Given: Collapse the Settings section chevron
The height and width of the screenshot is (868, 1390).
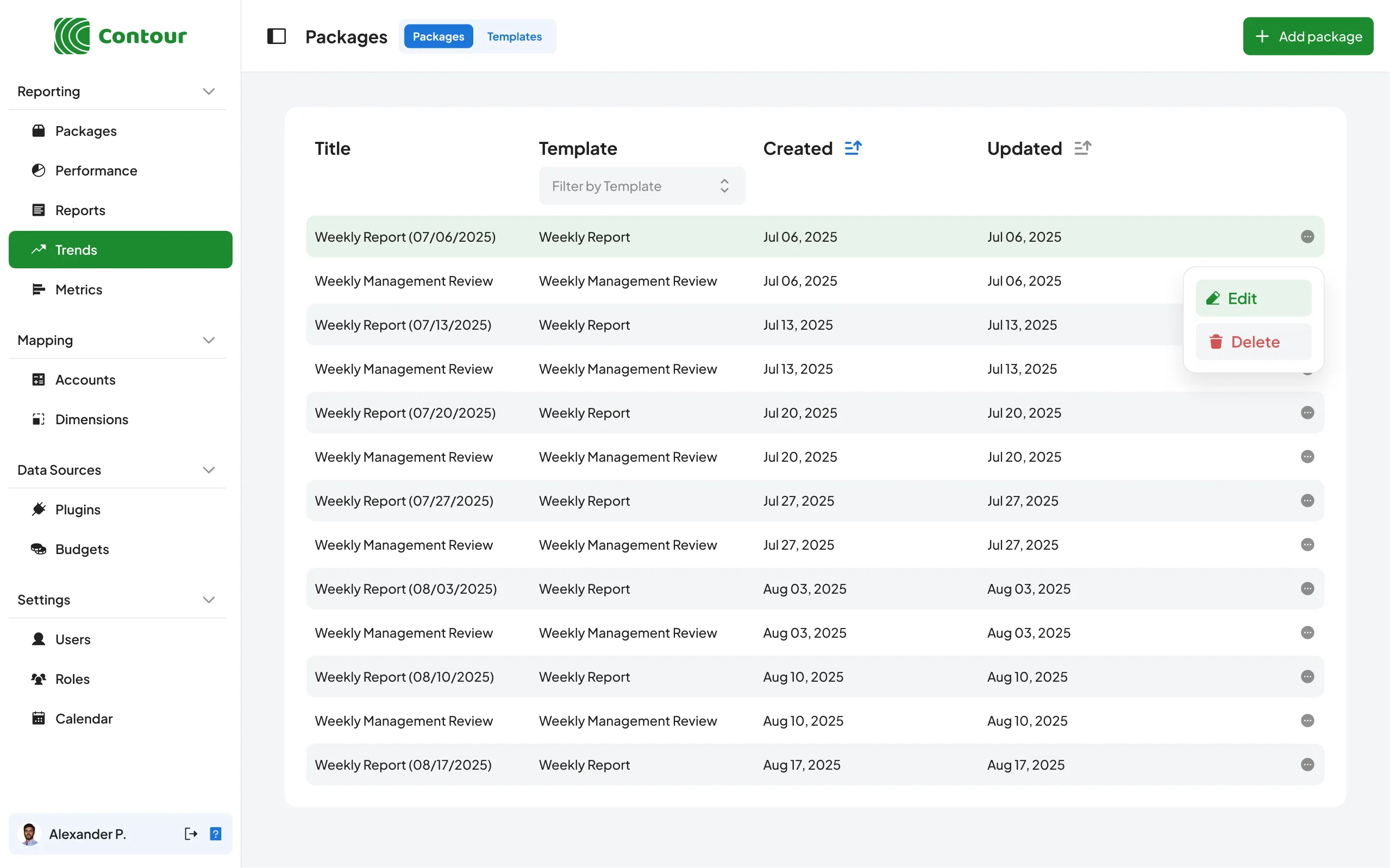Looking at the screenshot, I should click(x=209, y=600).
